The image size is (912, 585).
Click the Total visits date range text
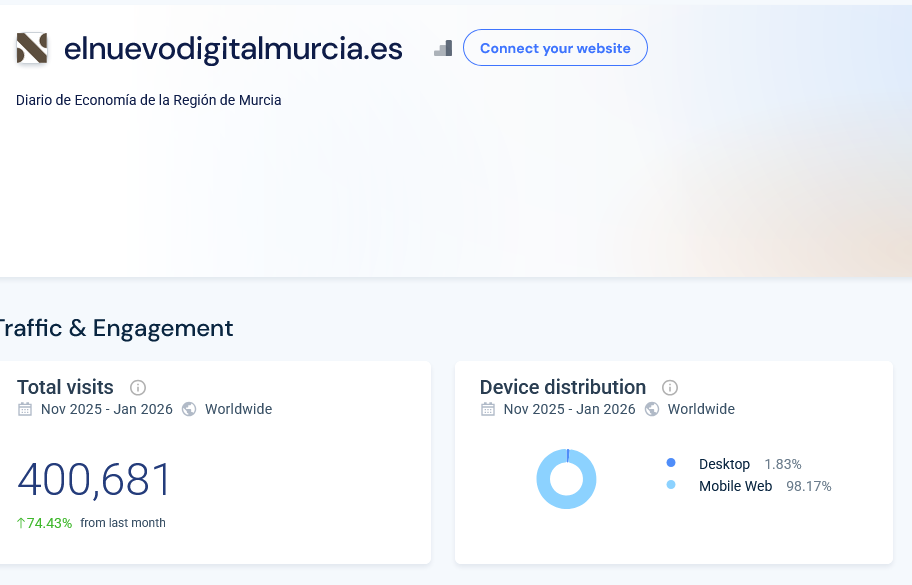[x=107, y=409]
